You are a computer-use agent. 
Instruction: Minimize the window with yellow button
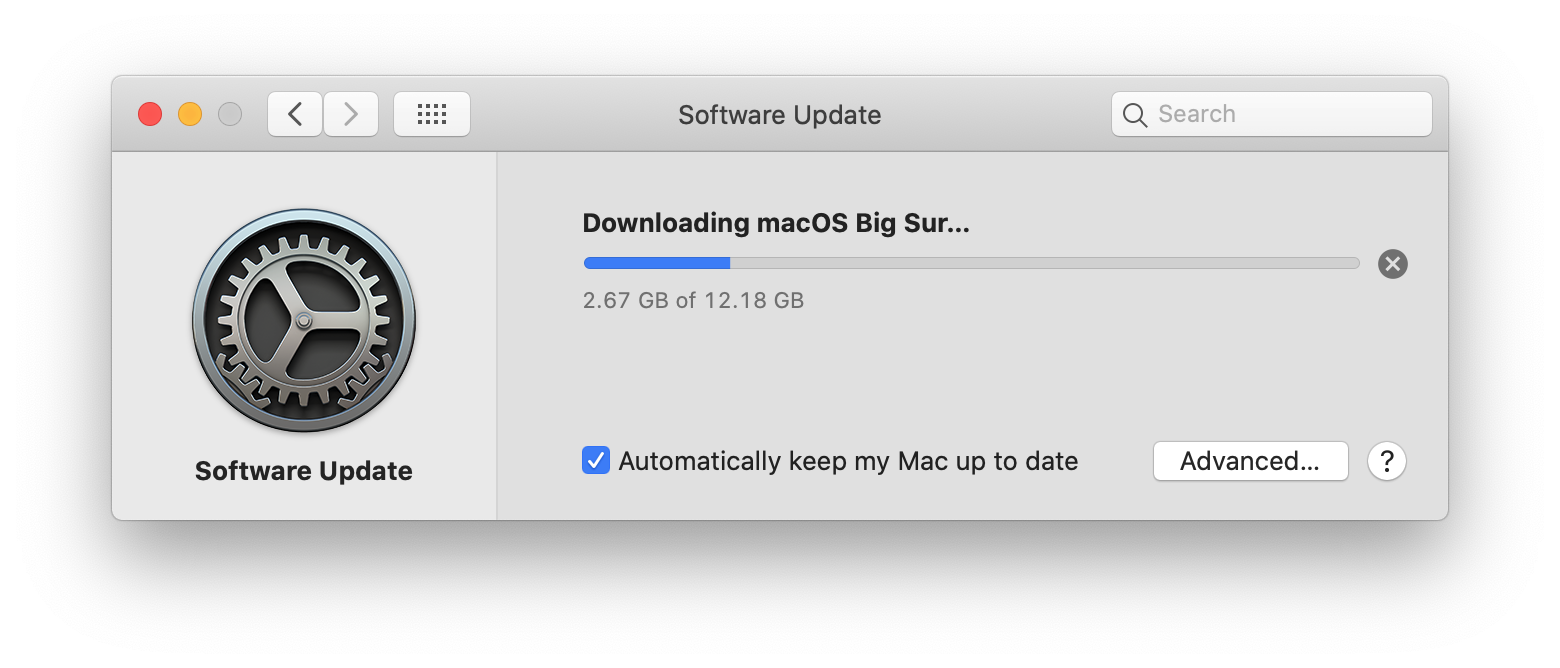tap(190, 114)
